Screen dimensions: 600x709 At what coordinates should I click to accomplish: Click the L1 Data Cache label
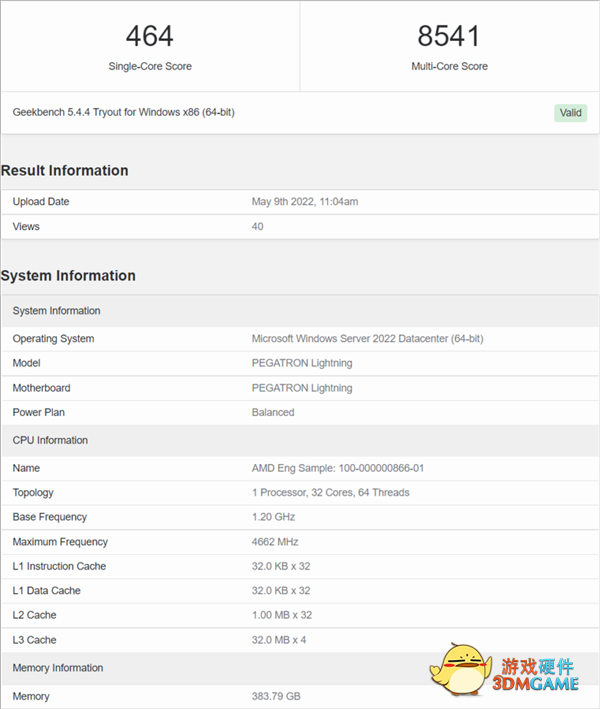[x=47, y=591]
